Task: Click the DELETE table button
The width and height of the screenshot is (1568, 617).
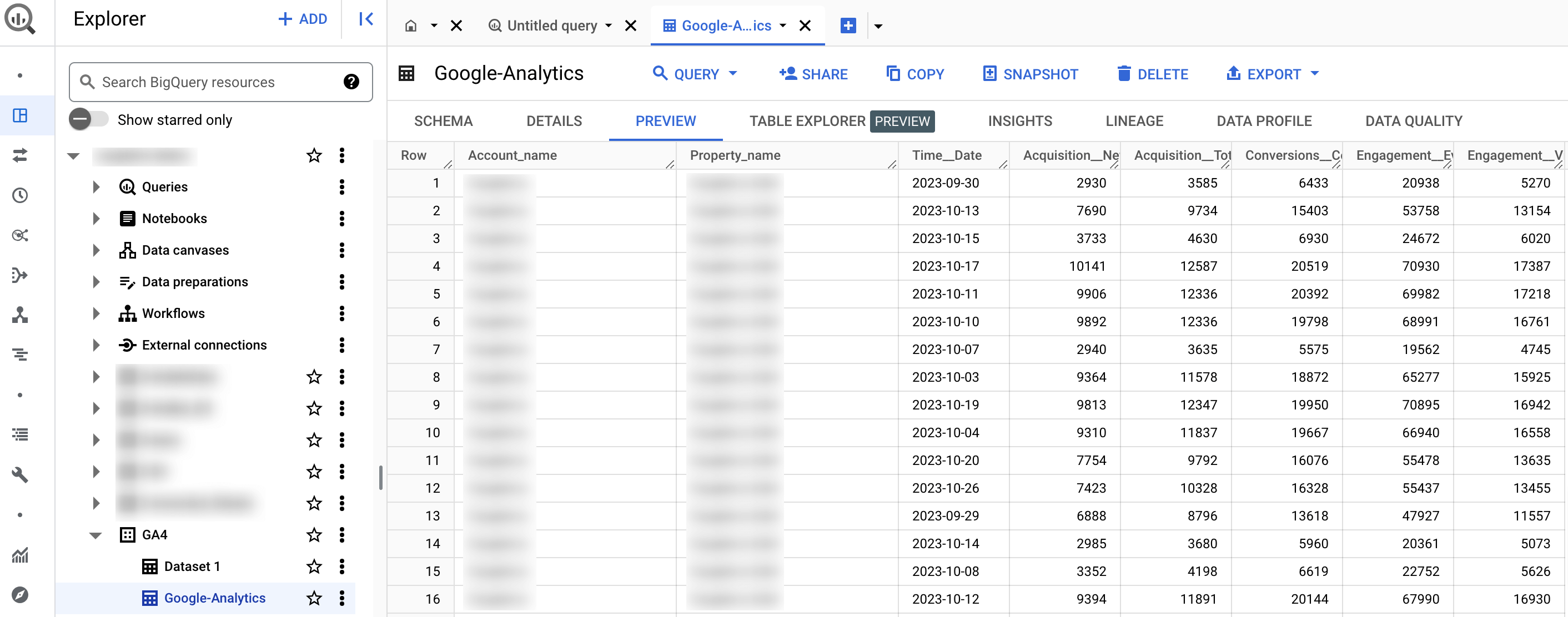Action: pyautogui.click(x=1152, y=74)
